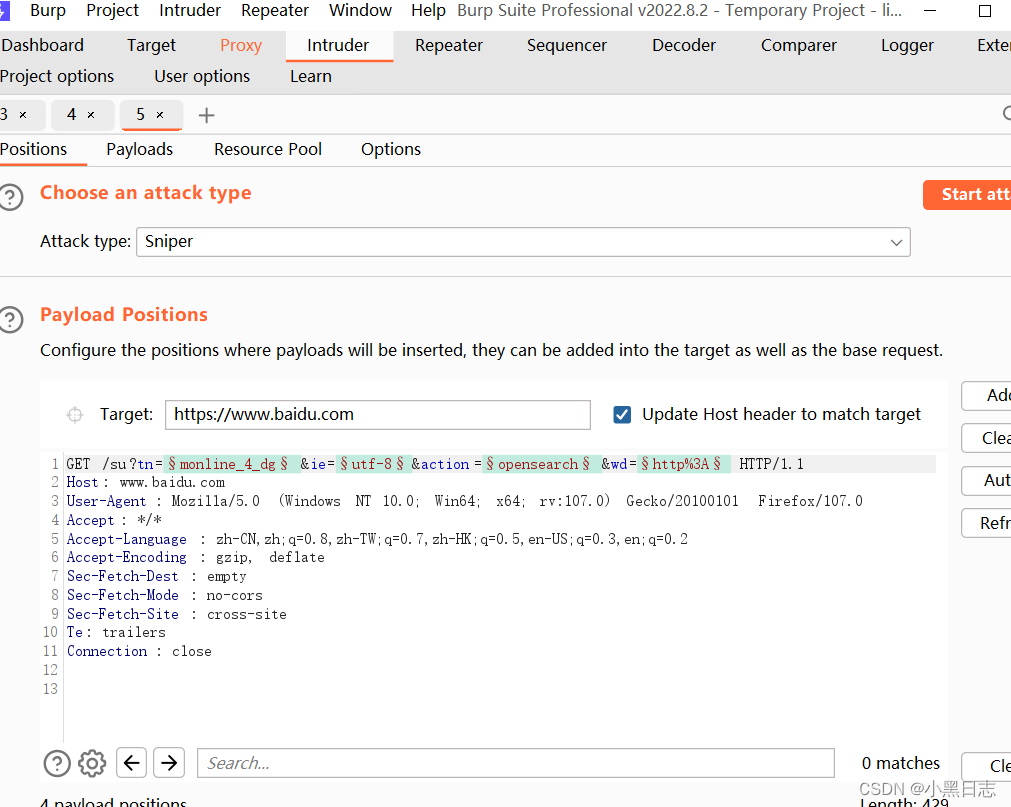The image size is (1011, 807).
Task: Go to next search match arrow
Action: coord(169,763)
